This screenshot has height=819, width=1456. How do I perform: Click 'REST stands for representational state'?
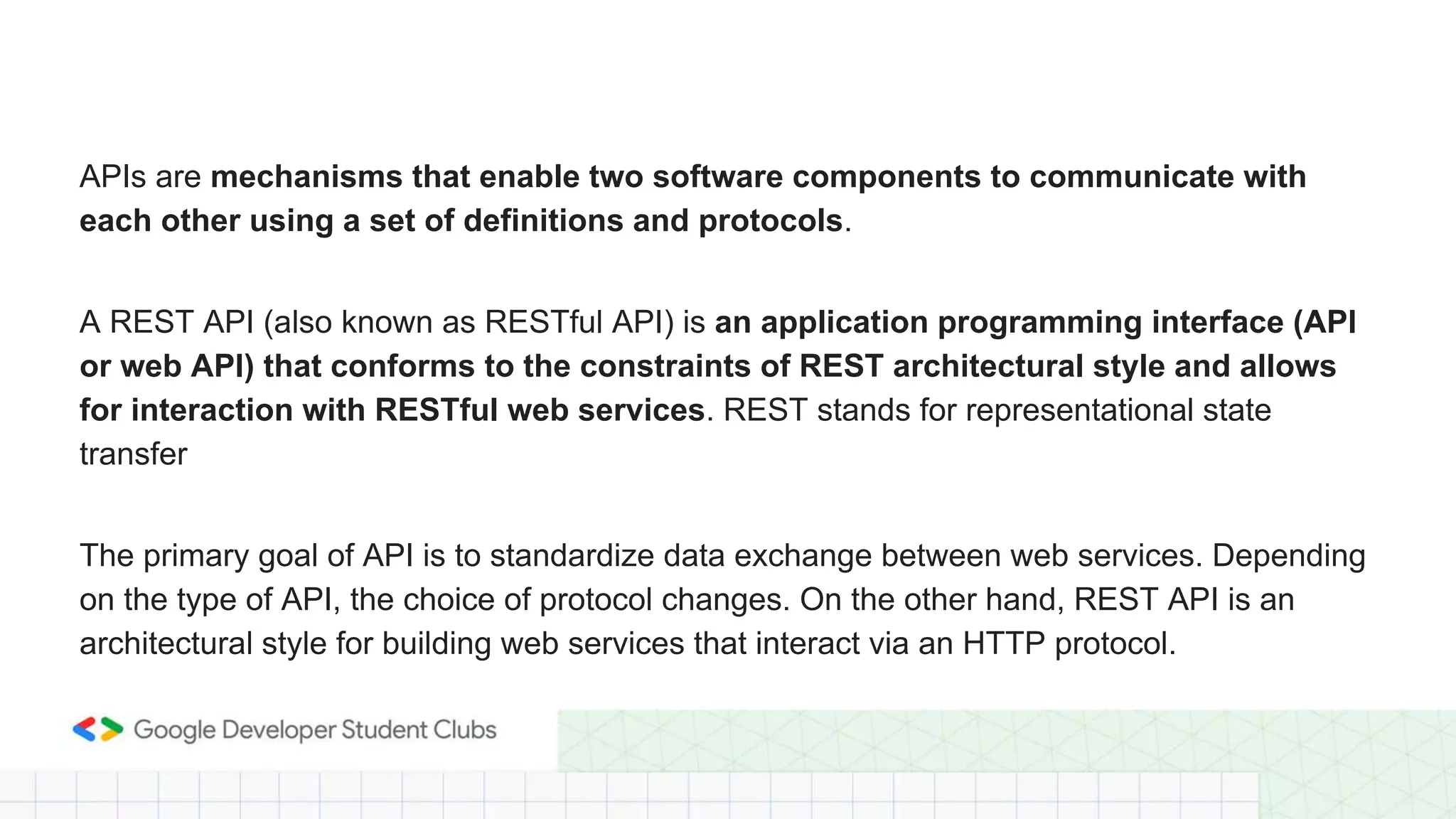coord(997,410)
